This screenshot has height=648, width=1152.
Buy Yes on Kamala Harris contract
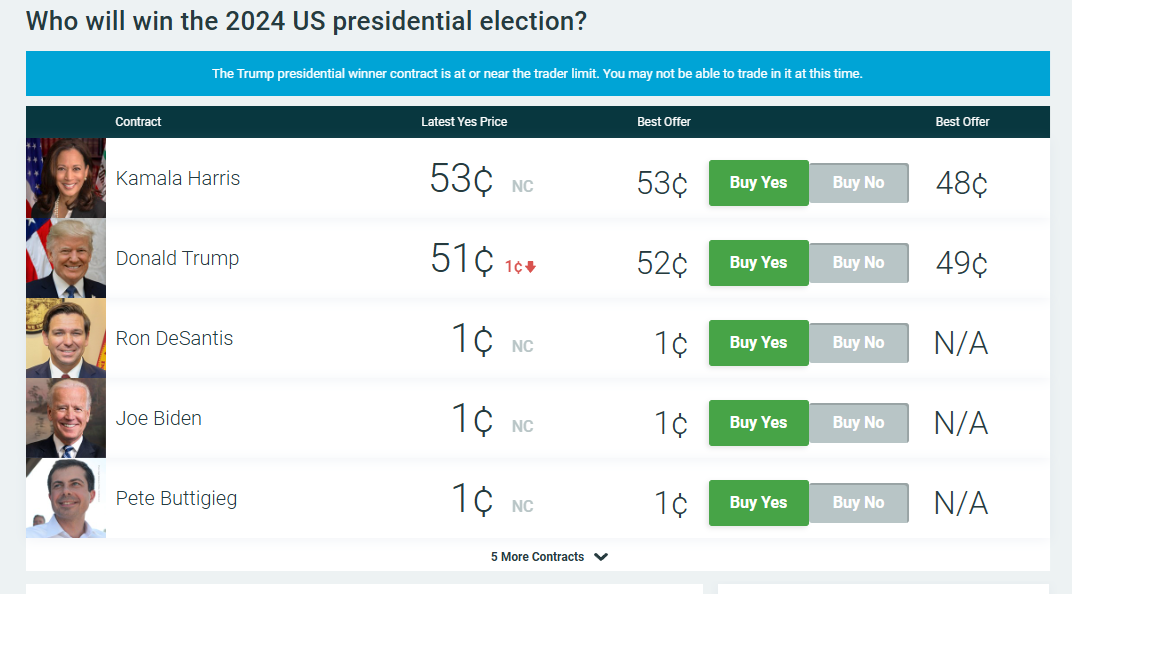758,183
